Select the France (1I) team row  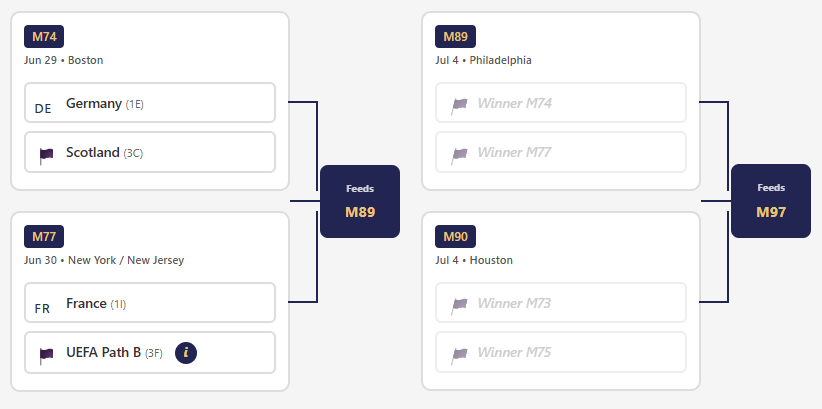pyautogui.click(x=150, y=303)
